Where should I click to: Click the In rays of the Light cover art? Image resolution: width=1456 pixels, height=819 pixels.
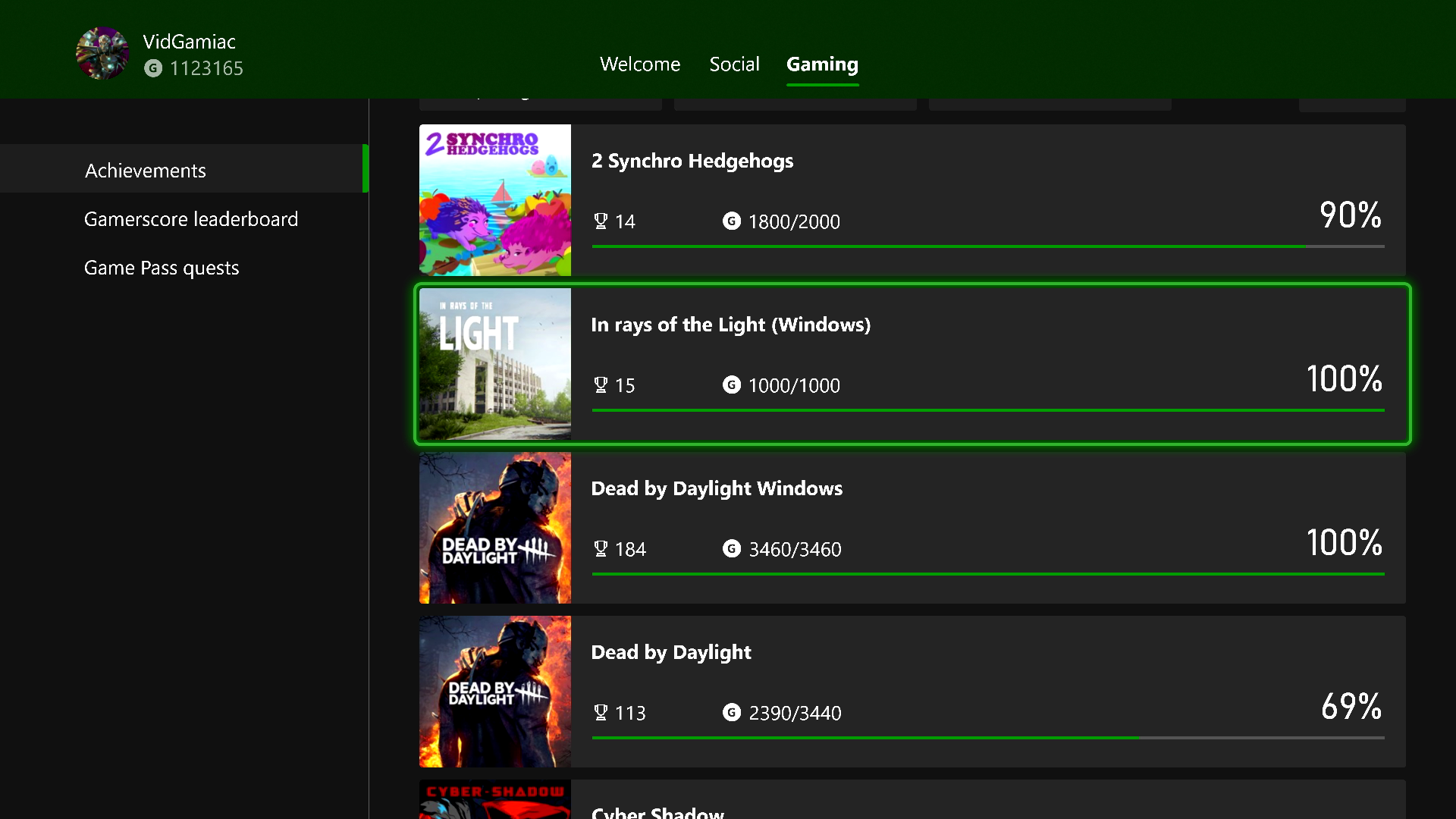point(495,364)
